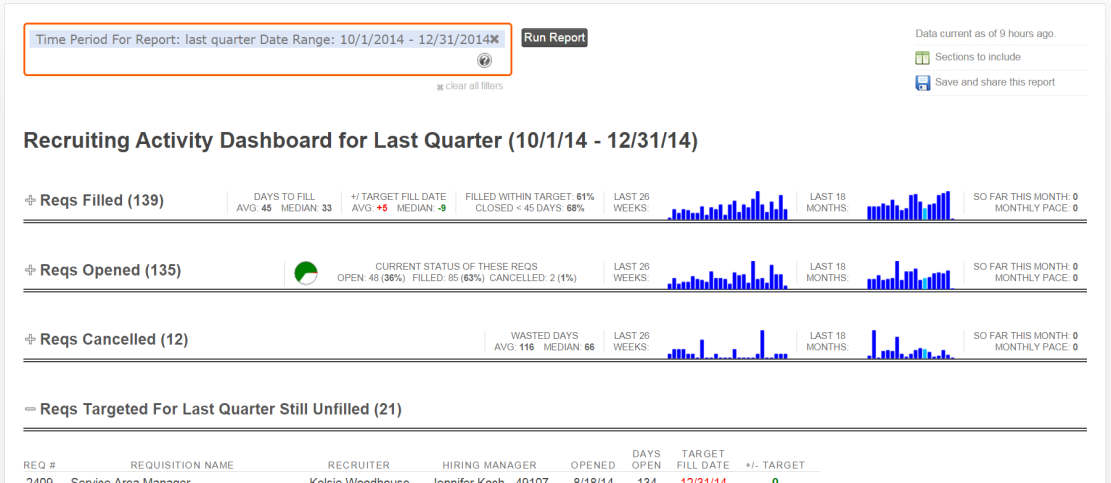The image size is (1111, 483).
Task: Collapse Reqs Targeted Still Unfilled section
Action: point(30,409)
